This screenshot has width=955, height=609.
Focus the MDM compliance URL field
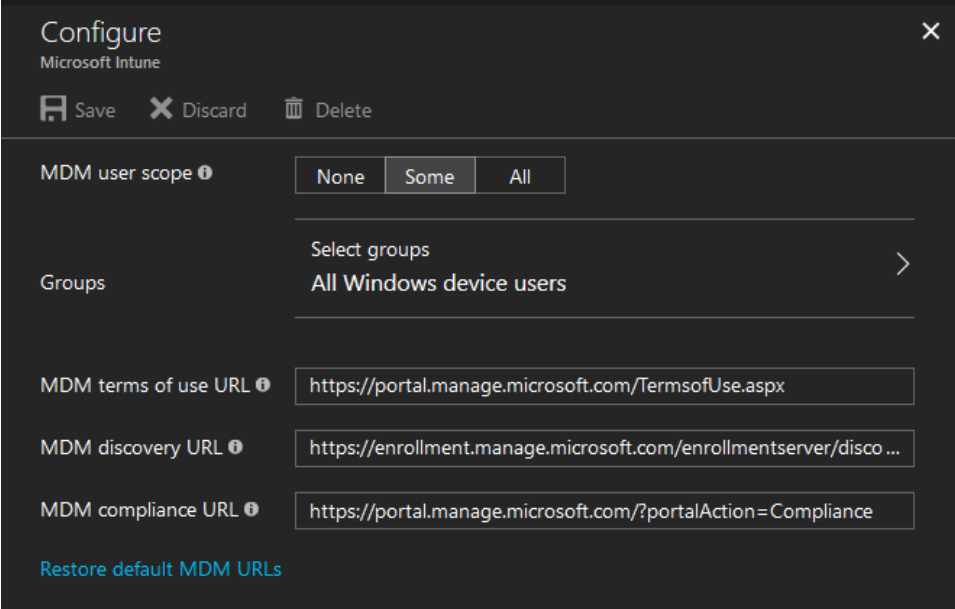click(x=604, y=510)
